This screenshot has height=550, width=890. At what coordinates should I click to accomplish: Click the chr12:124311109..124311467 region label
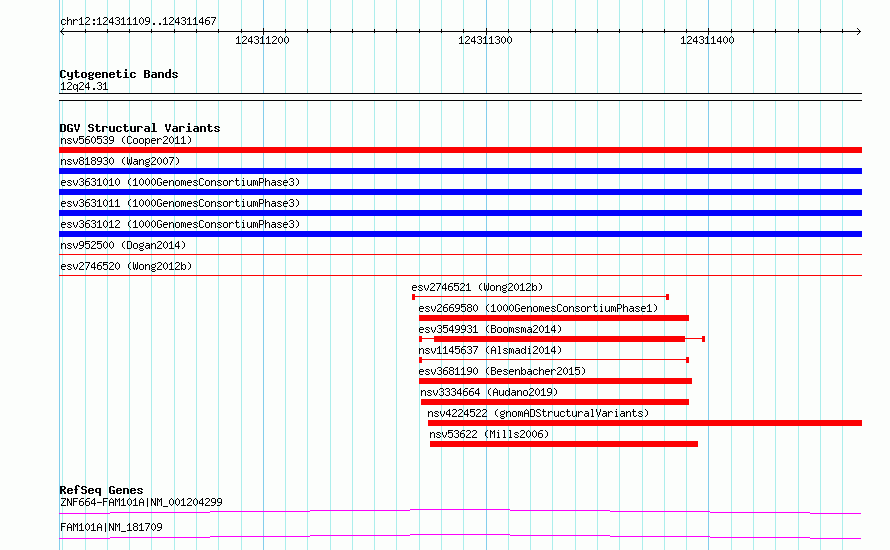coord(138,22)
